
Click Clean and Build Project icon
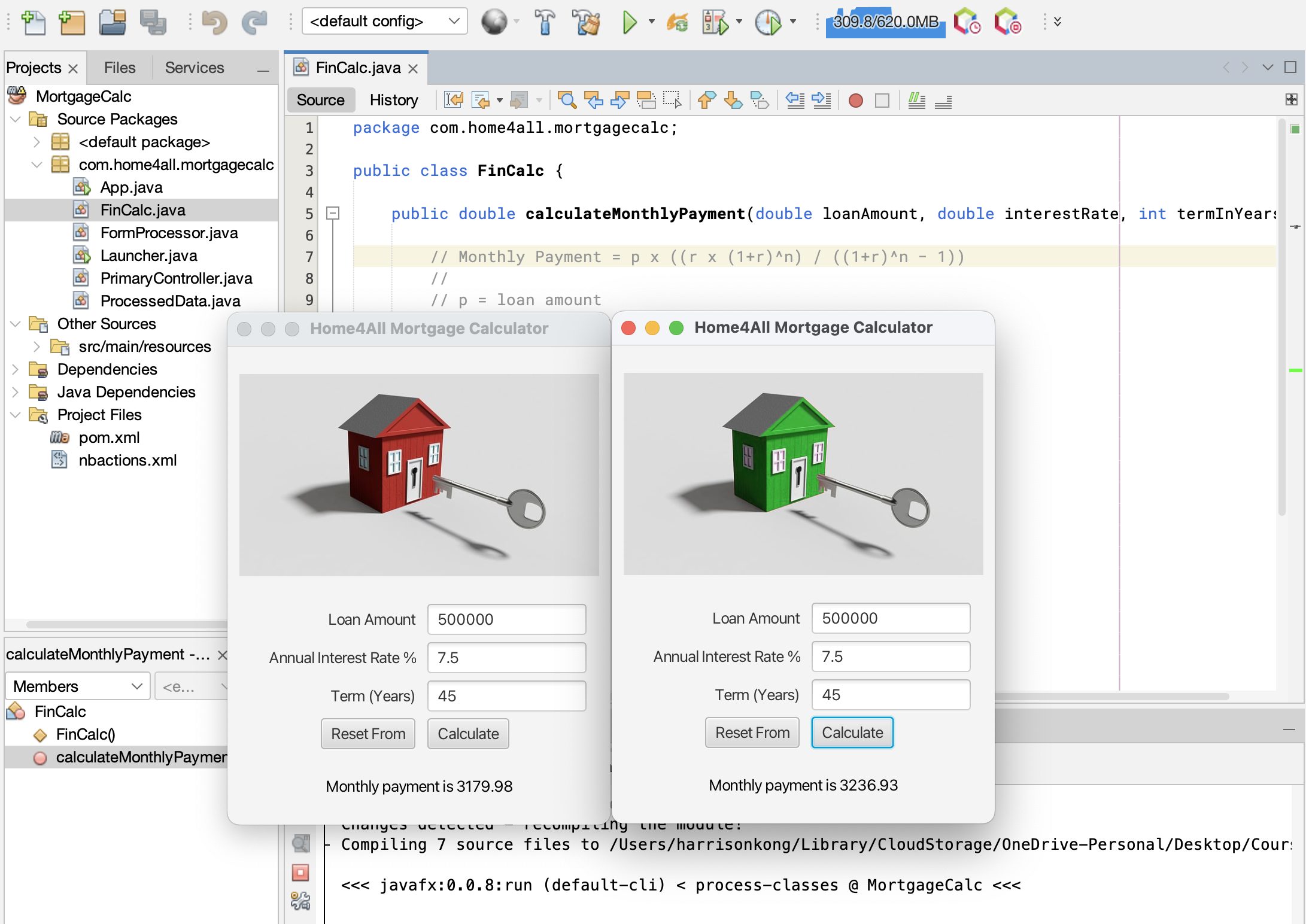coord(585,22)
